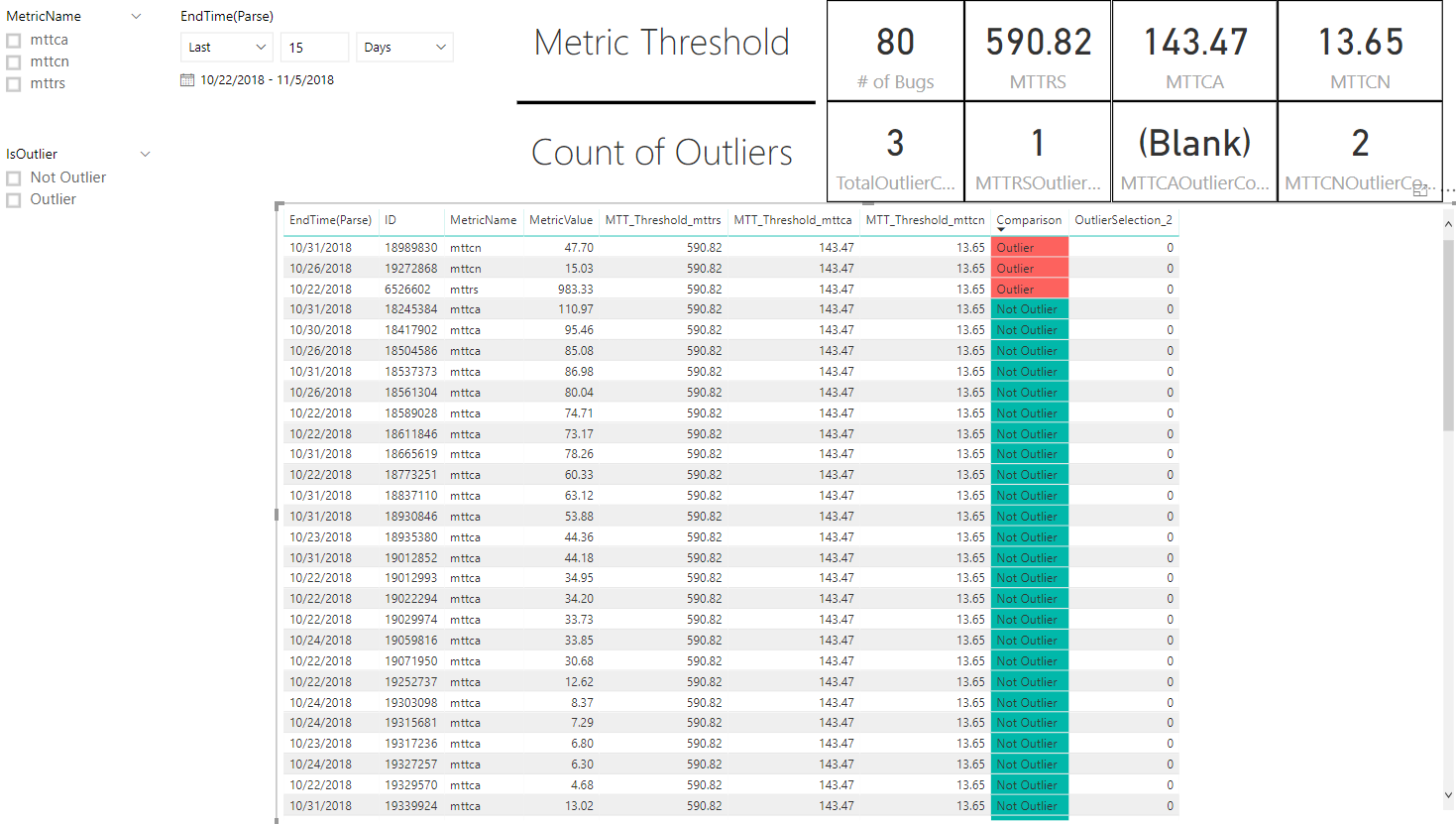
Task: Click the table's vertical scrollbar thumb
Action: (x=1448, y=334)
